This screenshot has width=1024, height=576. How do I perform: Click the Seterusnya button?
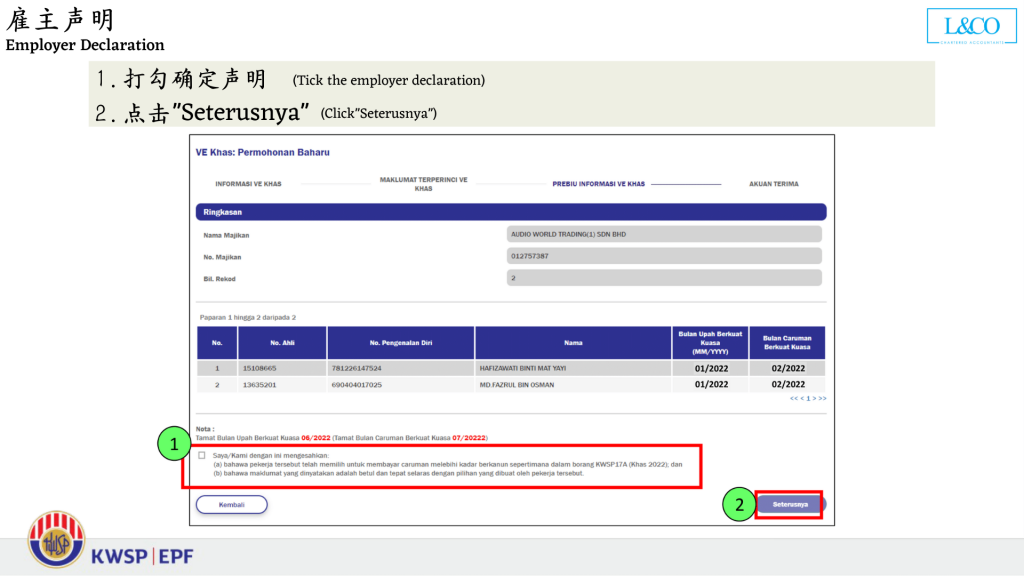(x=789, y=505)
